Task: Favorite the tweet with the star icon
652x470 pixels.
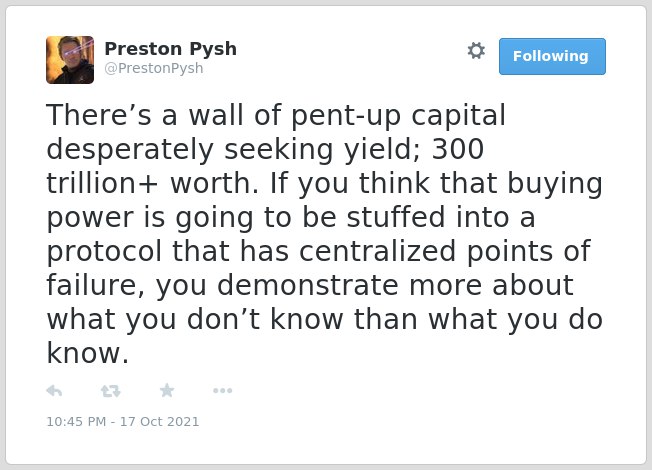Action: [167, 390]
